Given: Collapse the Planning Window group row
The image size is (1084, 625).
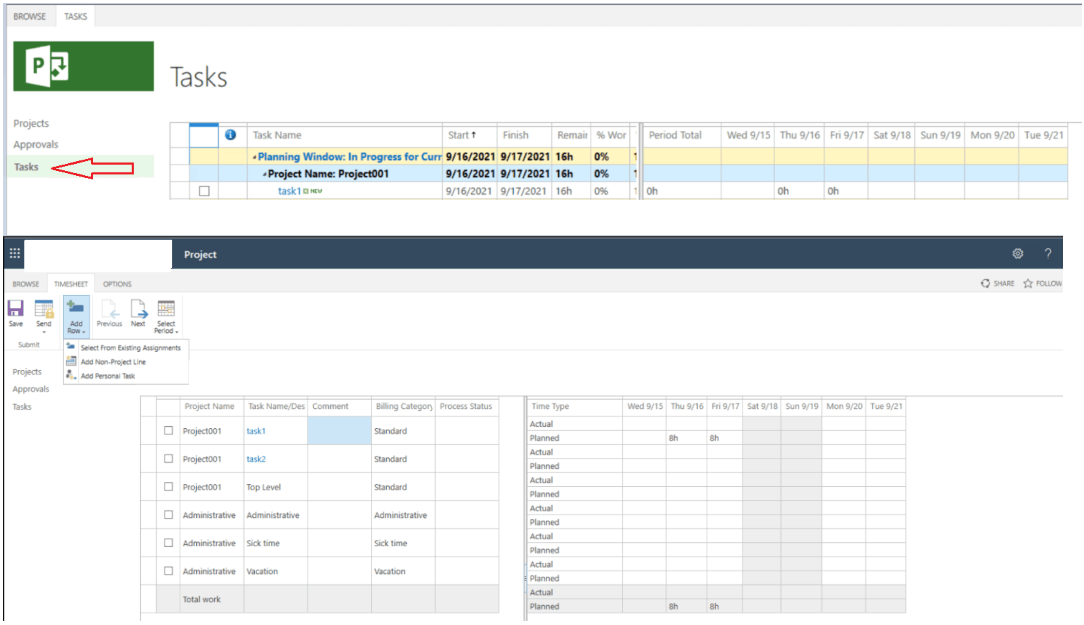Looking at the screenshot, I should [x=254, y=157].
